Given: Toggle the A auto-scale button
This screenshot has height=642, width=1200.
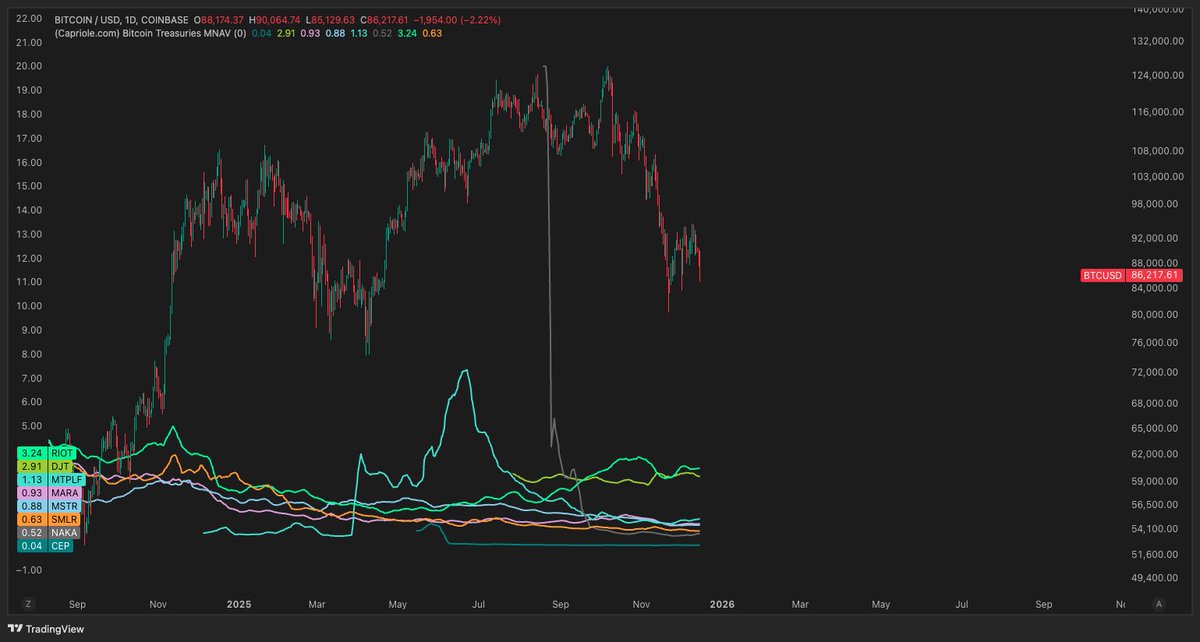Looking at the screenshot, I should (x=1158, y=604).
